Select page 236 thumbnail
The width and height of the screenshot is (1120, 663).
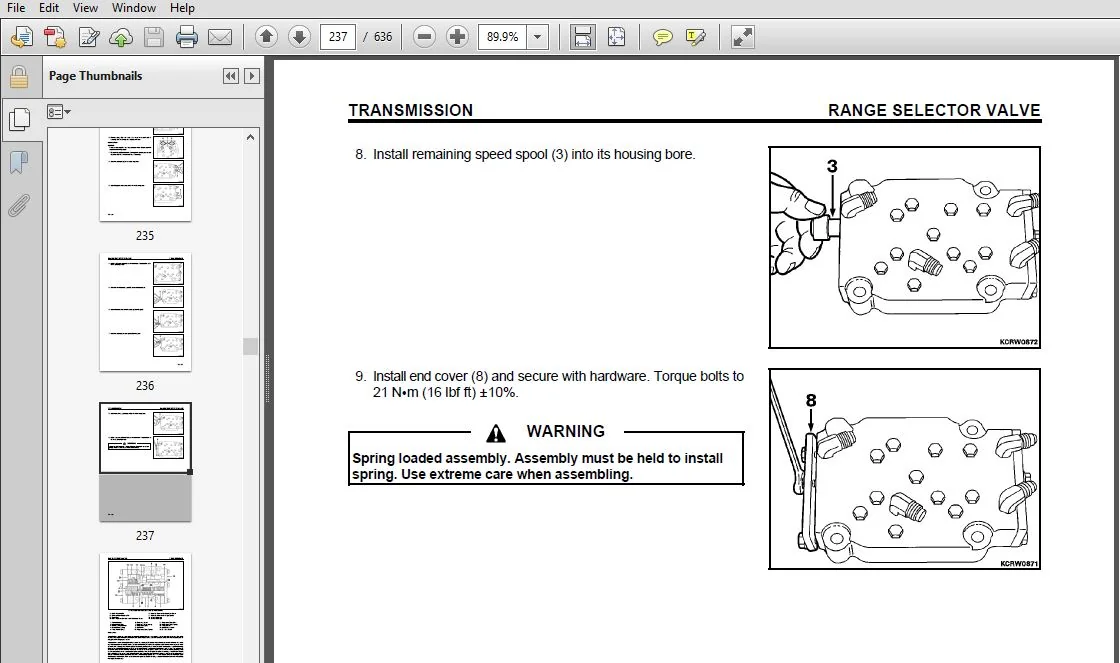point(145,312)
